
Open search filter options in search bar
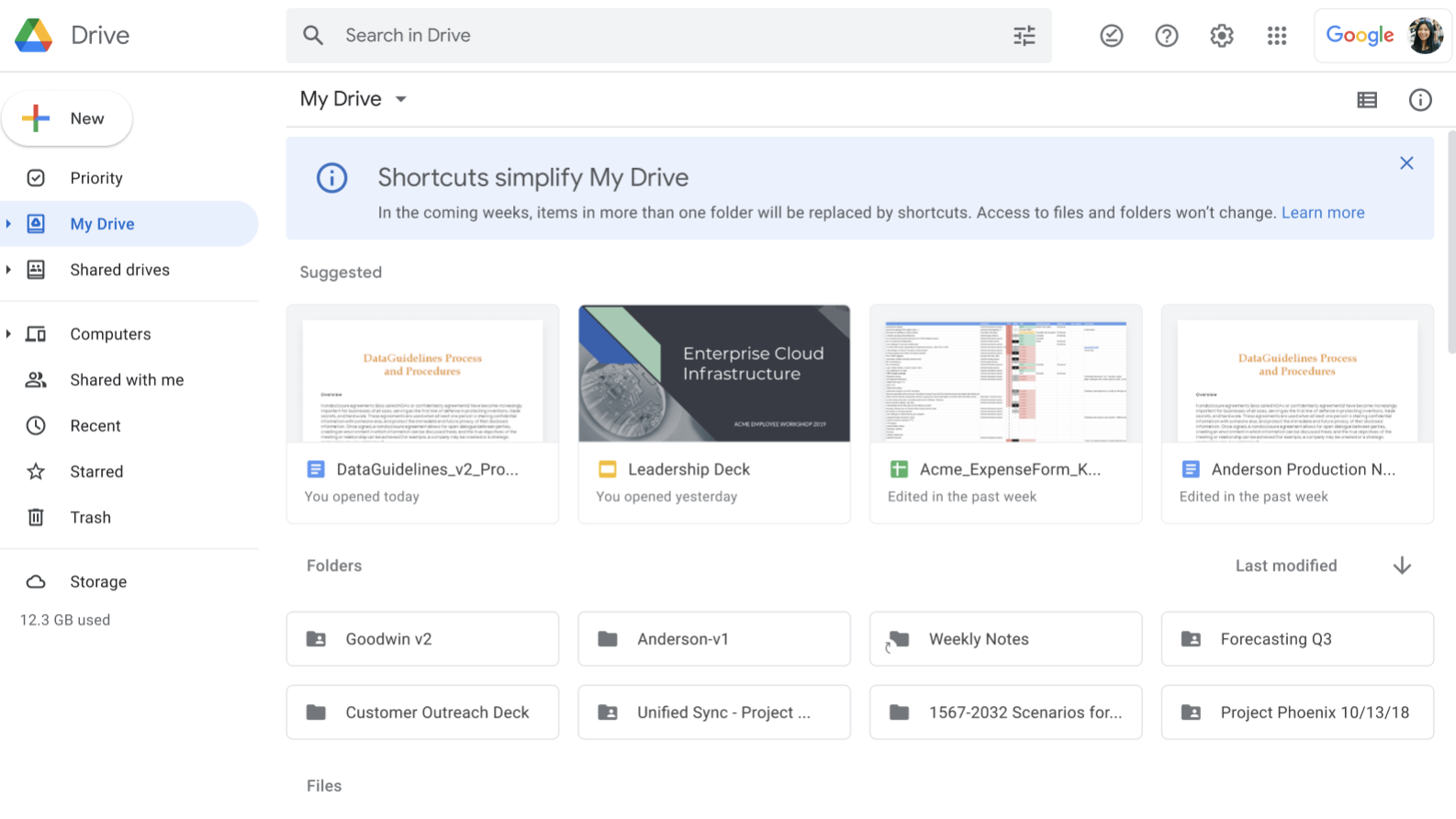1024,36
